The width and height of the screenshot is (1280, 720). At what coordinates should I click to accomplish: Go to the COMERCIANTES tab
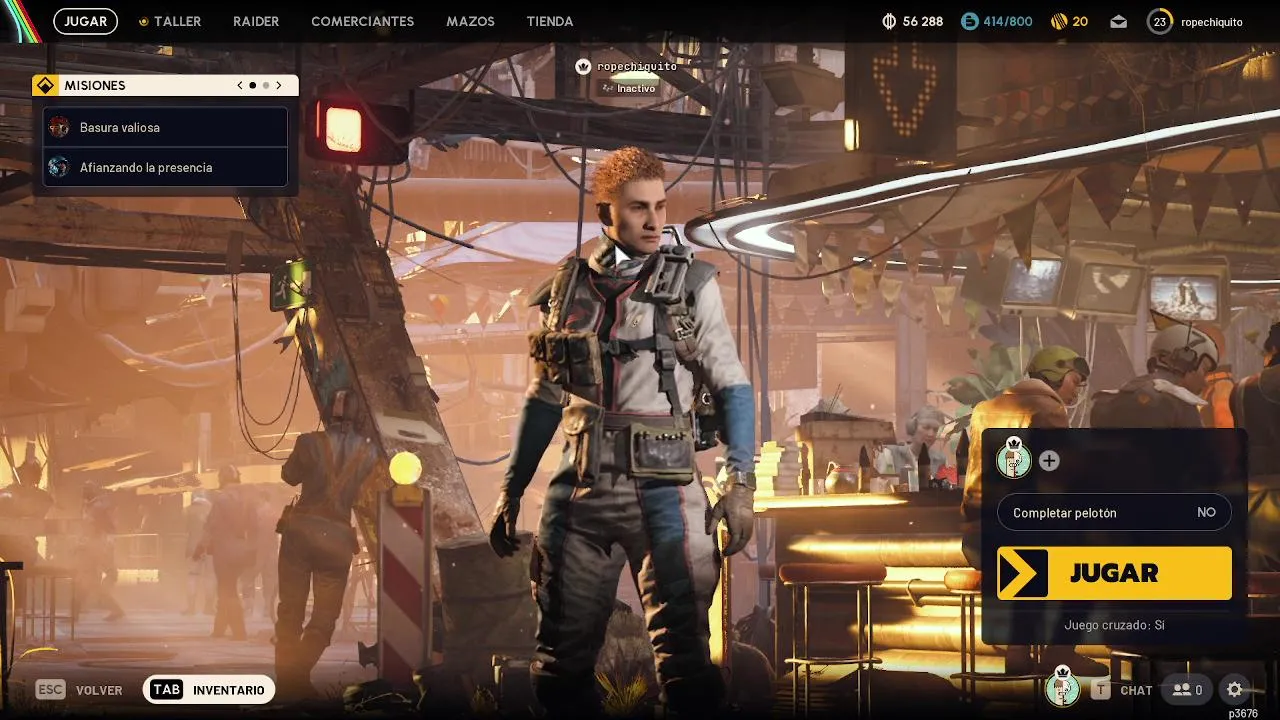(x=362, y=21)
